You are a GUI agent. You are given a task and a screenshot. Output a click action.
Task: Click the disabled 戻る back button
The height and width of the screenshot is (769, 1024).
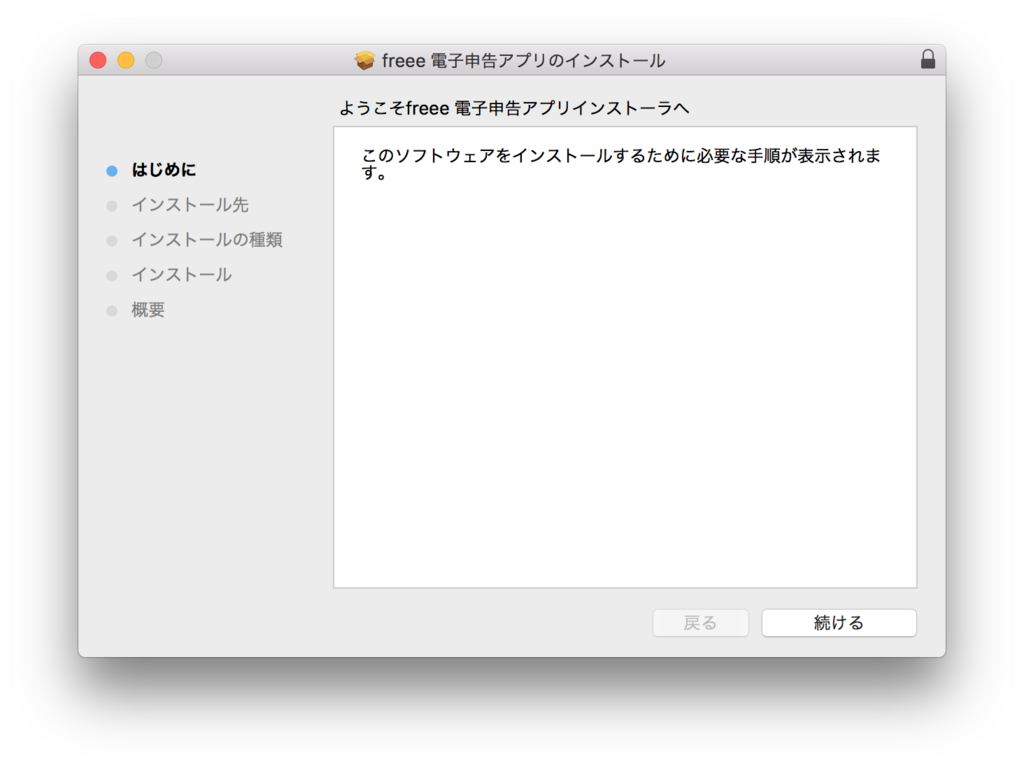tap(700, 623)
